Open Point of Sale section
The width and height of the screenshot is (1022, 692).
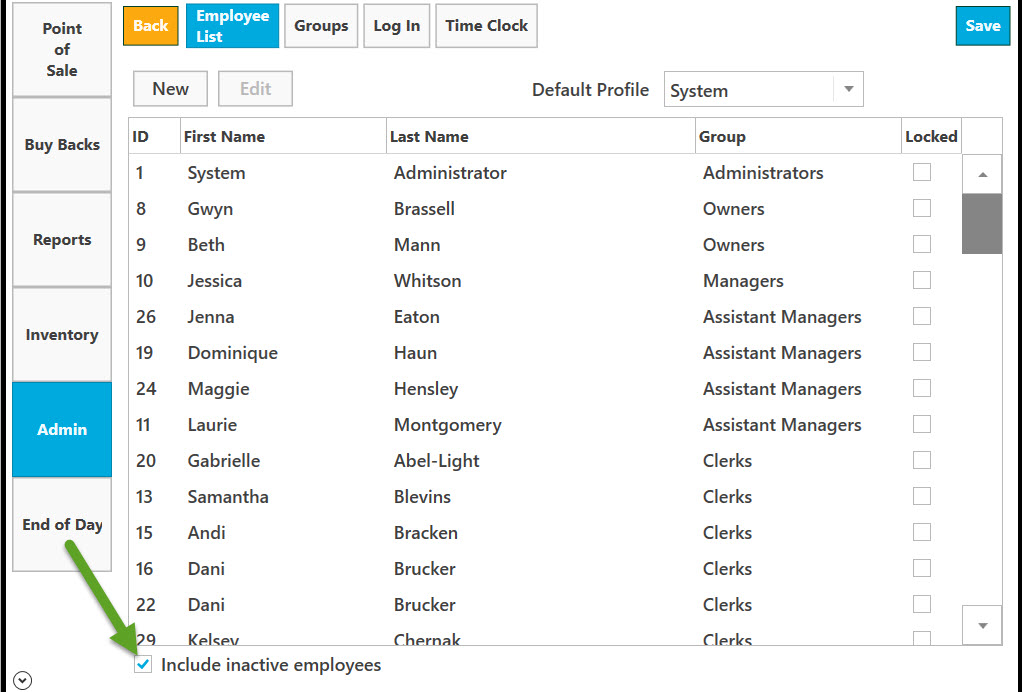click(62, 50)
